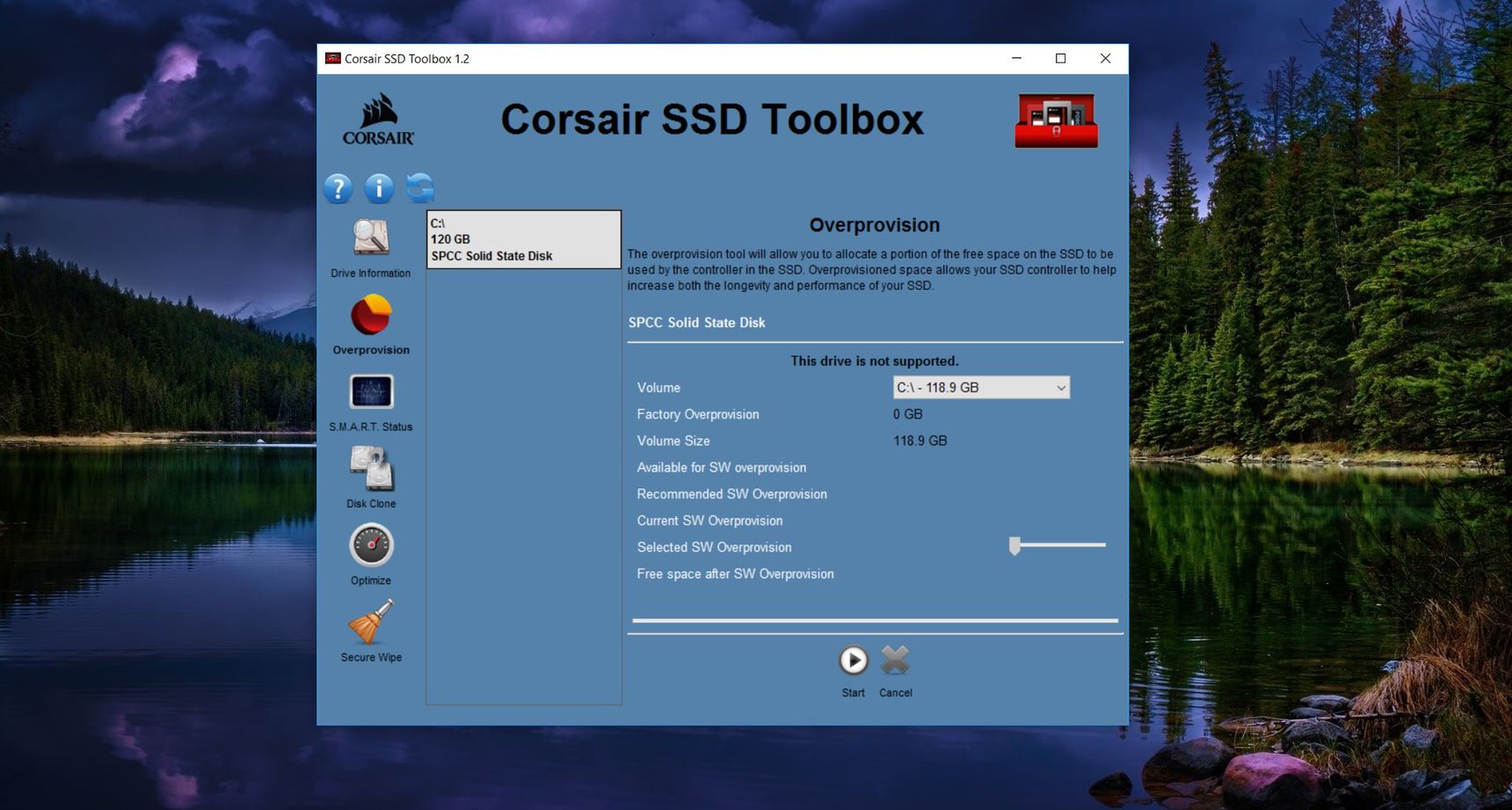Close the Corsair SSD Toolbox window
Viewport: 1512px width, 810px height.
1106,59
